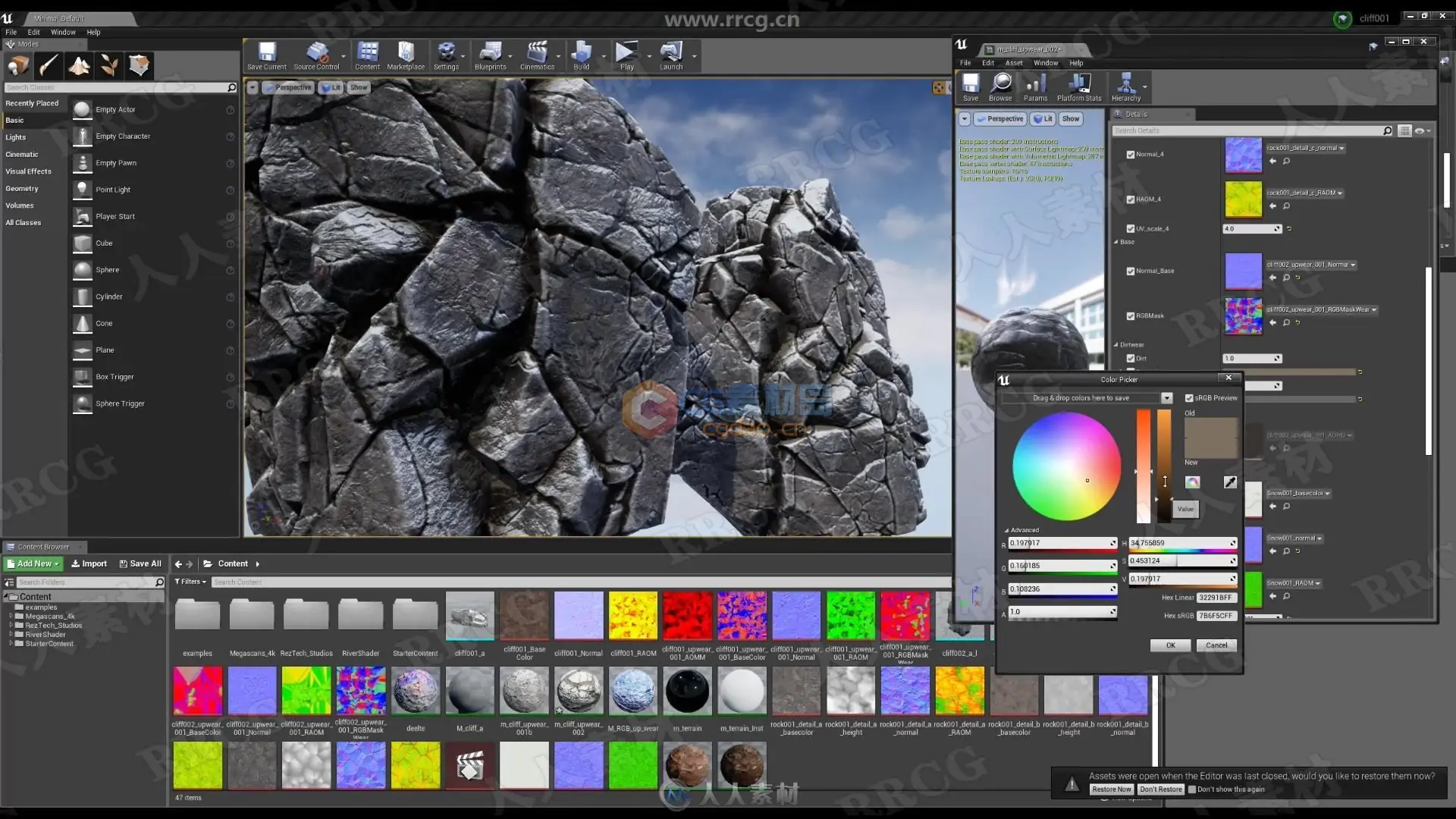Select Lights category in Modes panel

[x=16, y=137]
